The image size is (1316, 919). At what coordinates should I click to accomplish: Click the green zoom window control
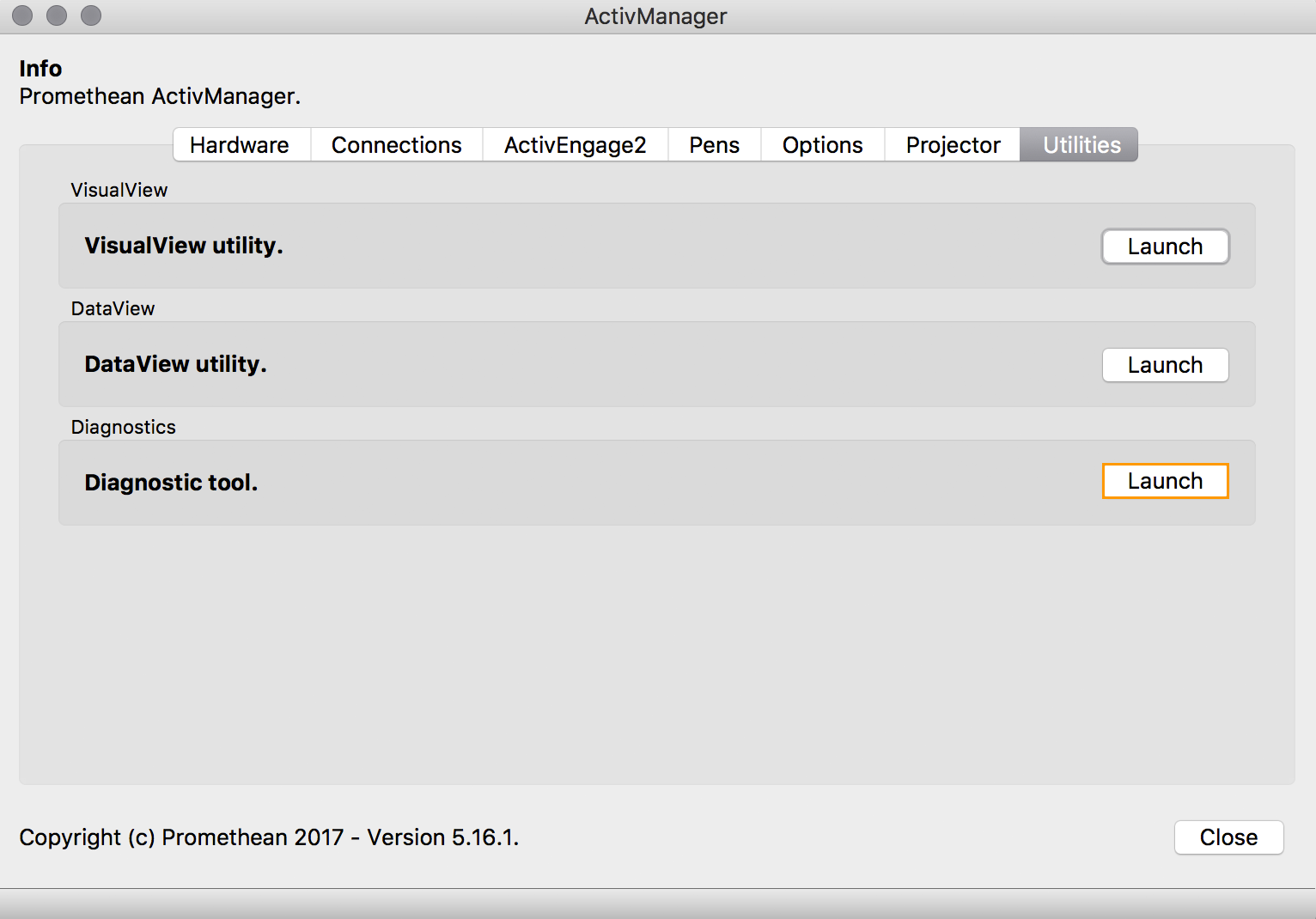[x=90, y=15]
